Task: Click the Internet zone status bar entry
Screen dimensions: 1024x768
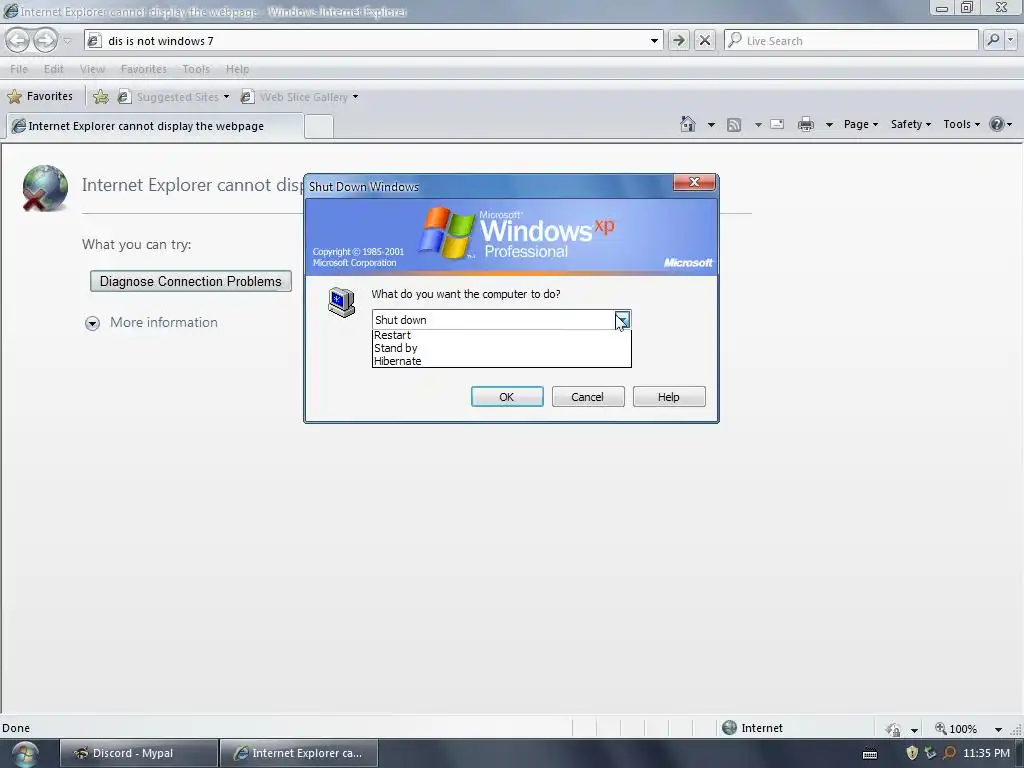Action: 753,728
